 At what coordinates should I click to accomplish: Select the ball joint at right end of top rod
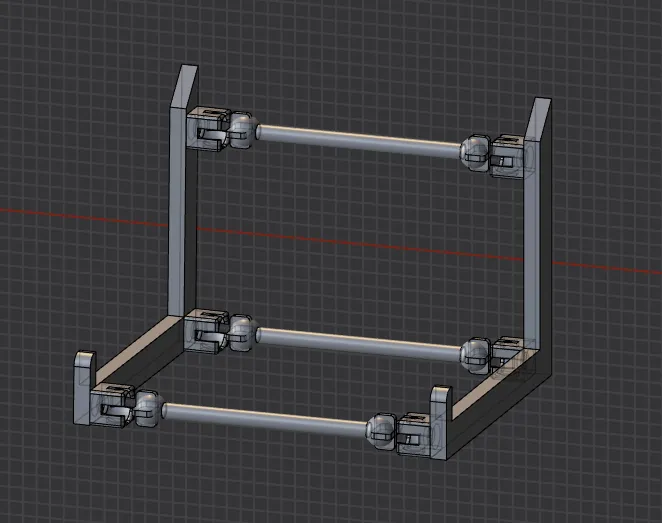tap(475, 153)
